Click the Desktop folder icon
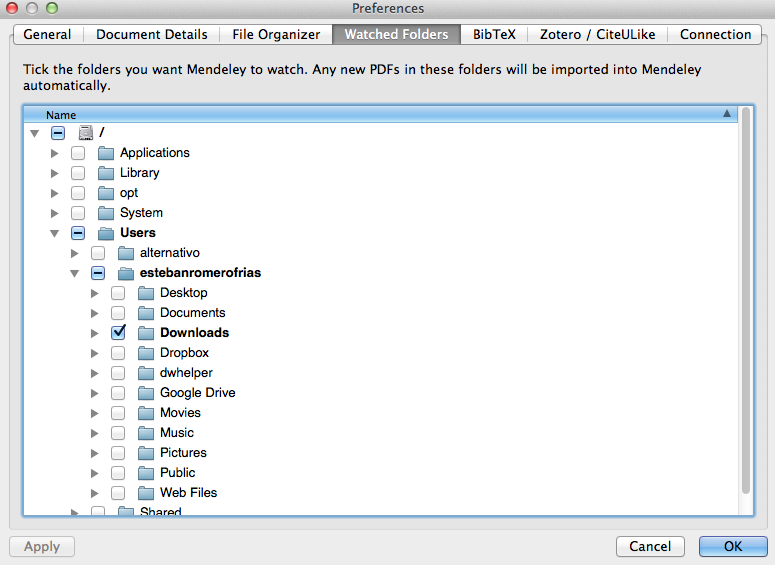Image resolution: width=775 pixels, height=565 pixels. pyautogui.click(x=146, y=293)
